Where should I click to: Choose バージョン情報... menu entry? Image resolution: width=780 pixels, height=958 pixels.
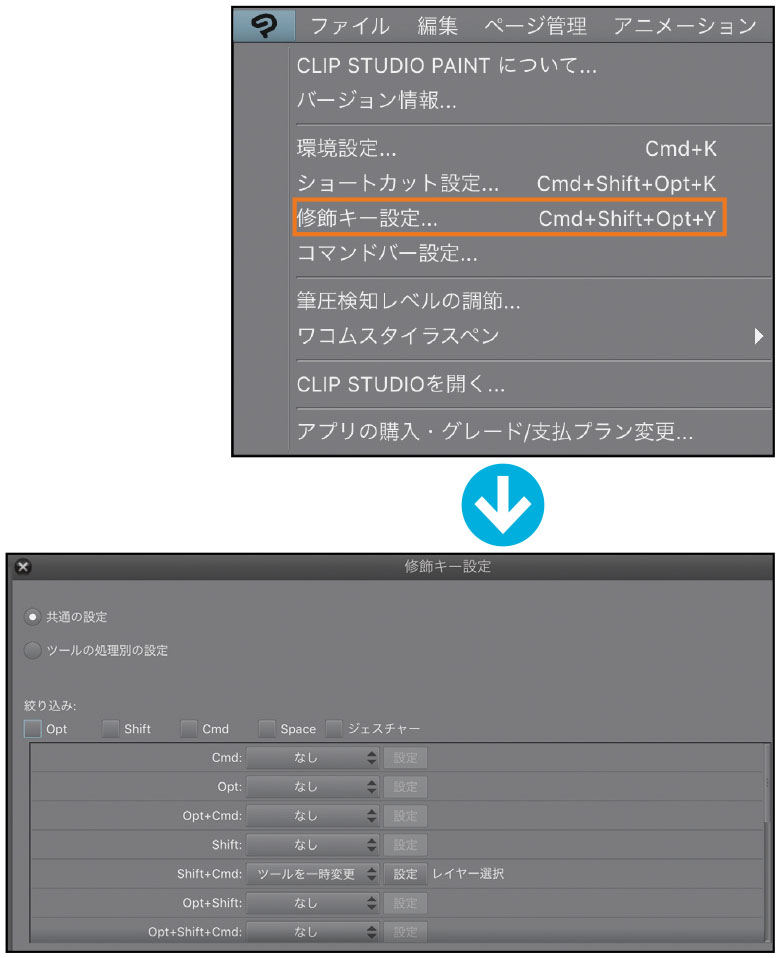[377, 100]
